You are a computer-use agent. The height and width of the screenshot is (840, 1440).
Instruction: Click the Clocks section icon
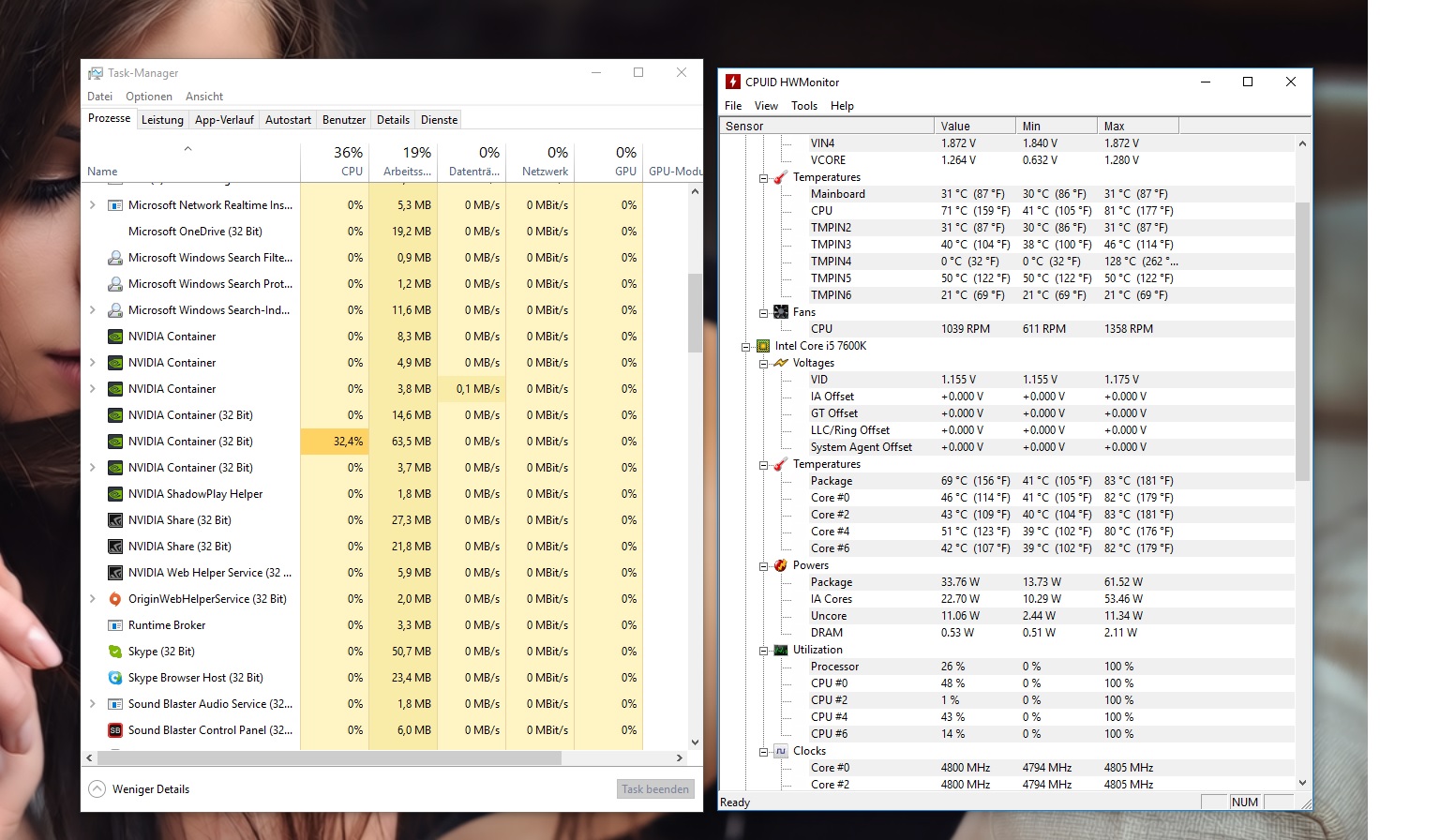(x=781, y=751)
